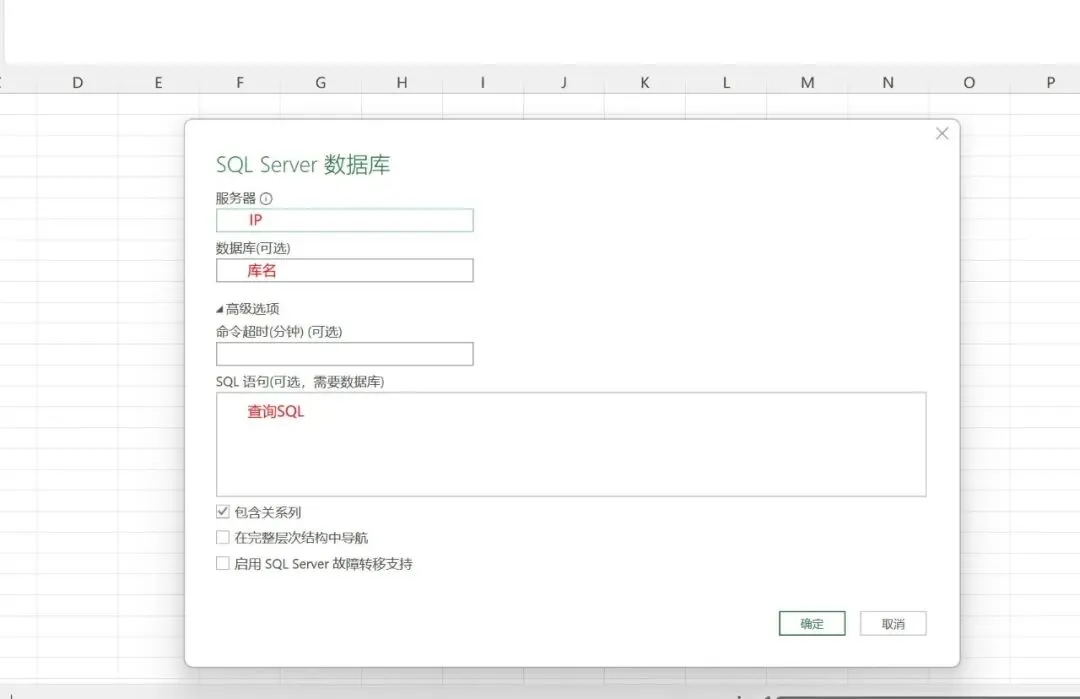This screenshot has height=699, width=1080.
Task: Click inside the SQL 语句 text area
Action: click(x=571, y=444)
